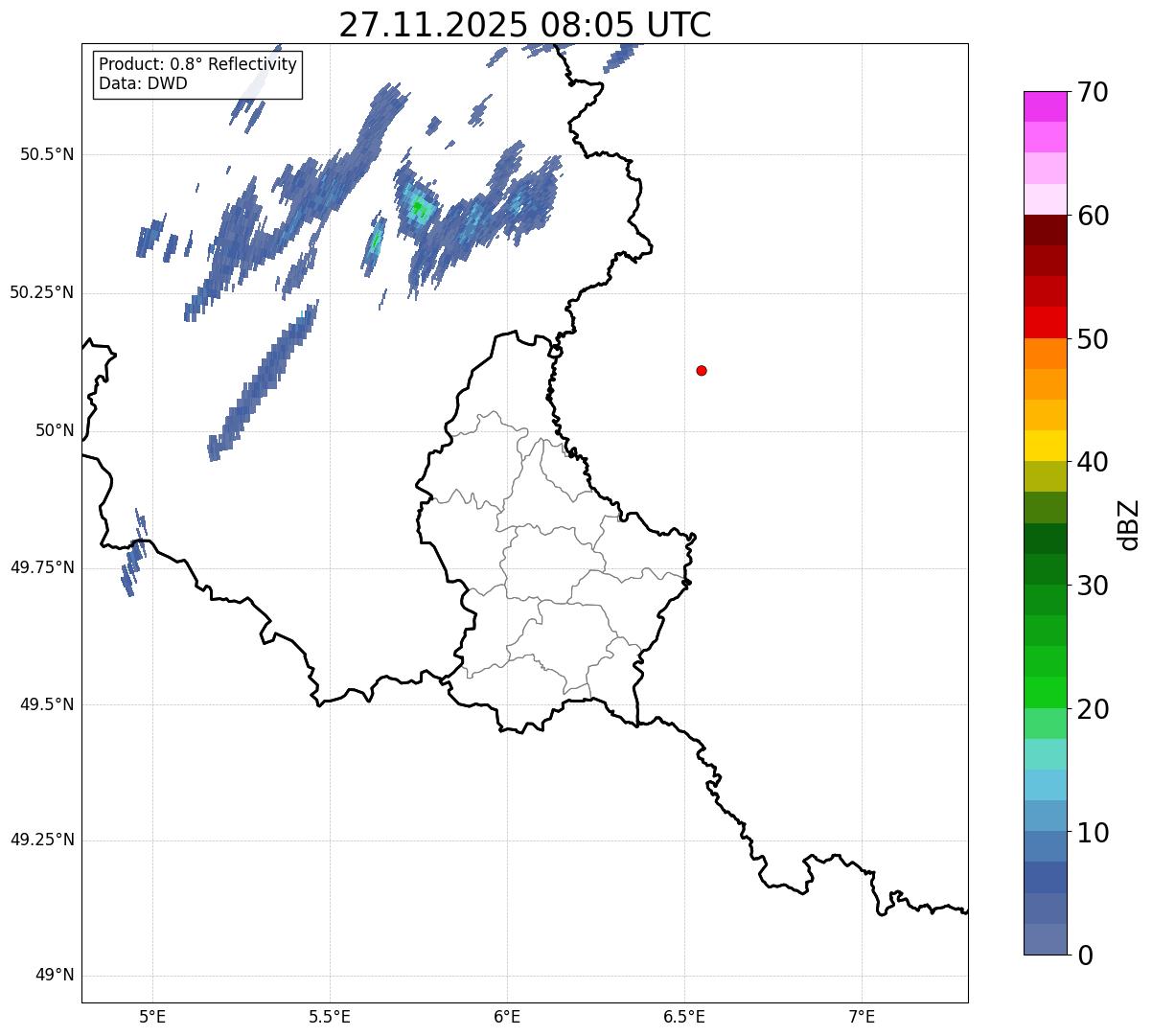Pick the yellow colorbar swatch above 40

pos(1045,446)
